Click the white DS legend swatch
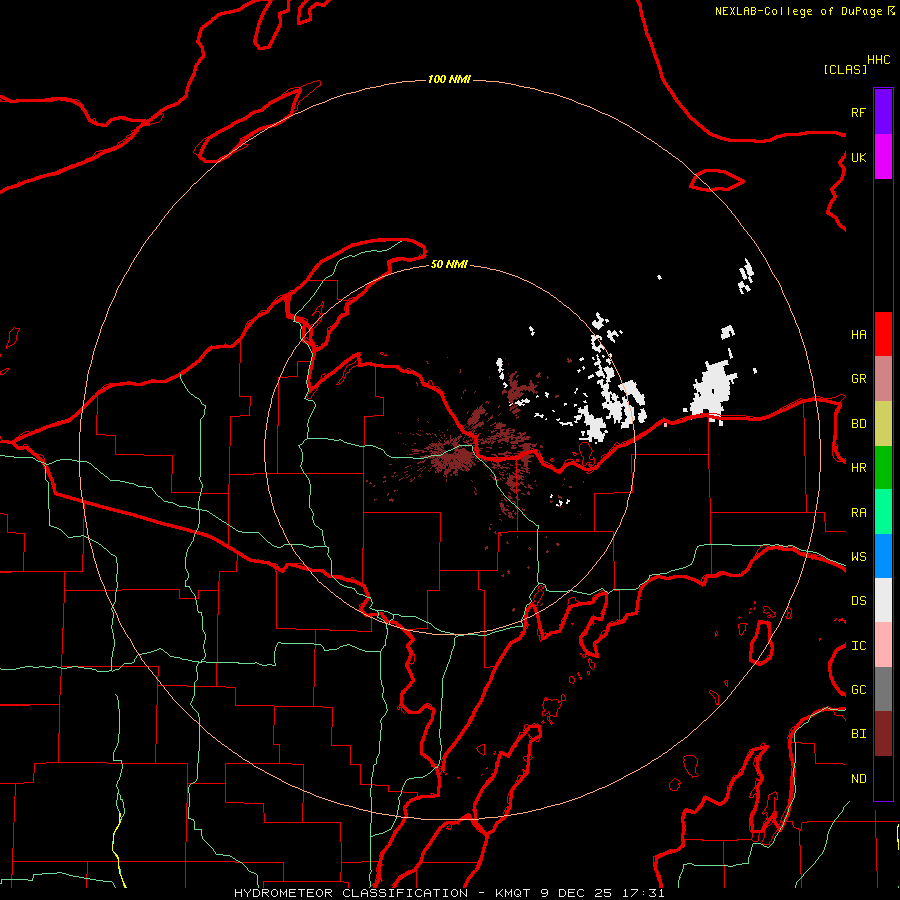The image size is (900, 900). coord(883,600)
